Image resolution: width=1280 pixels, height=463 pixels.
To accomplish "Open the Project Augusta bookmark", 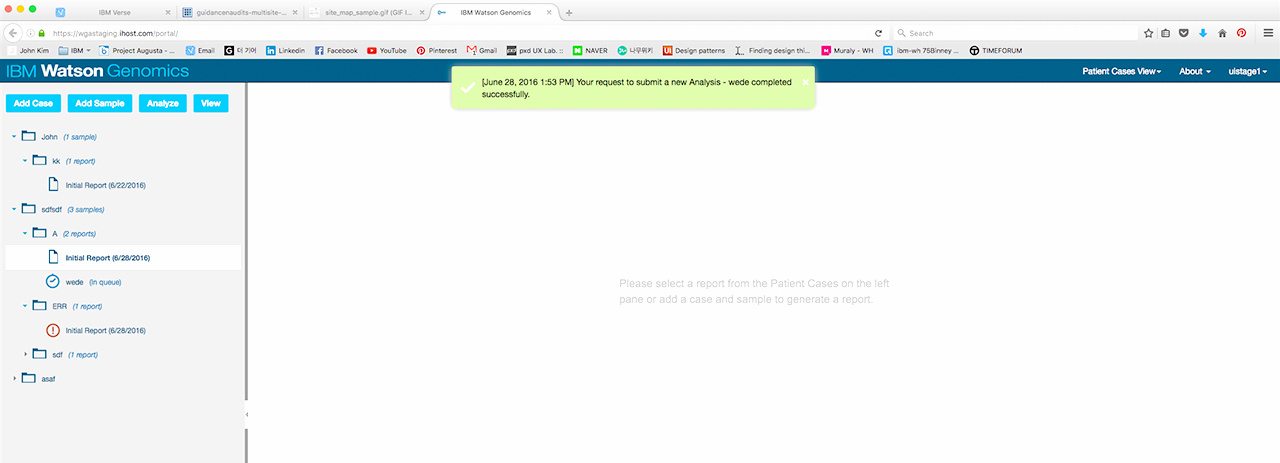I will point(136,50).
